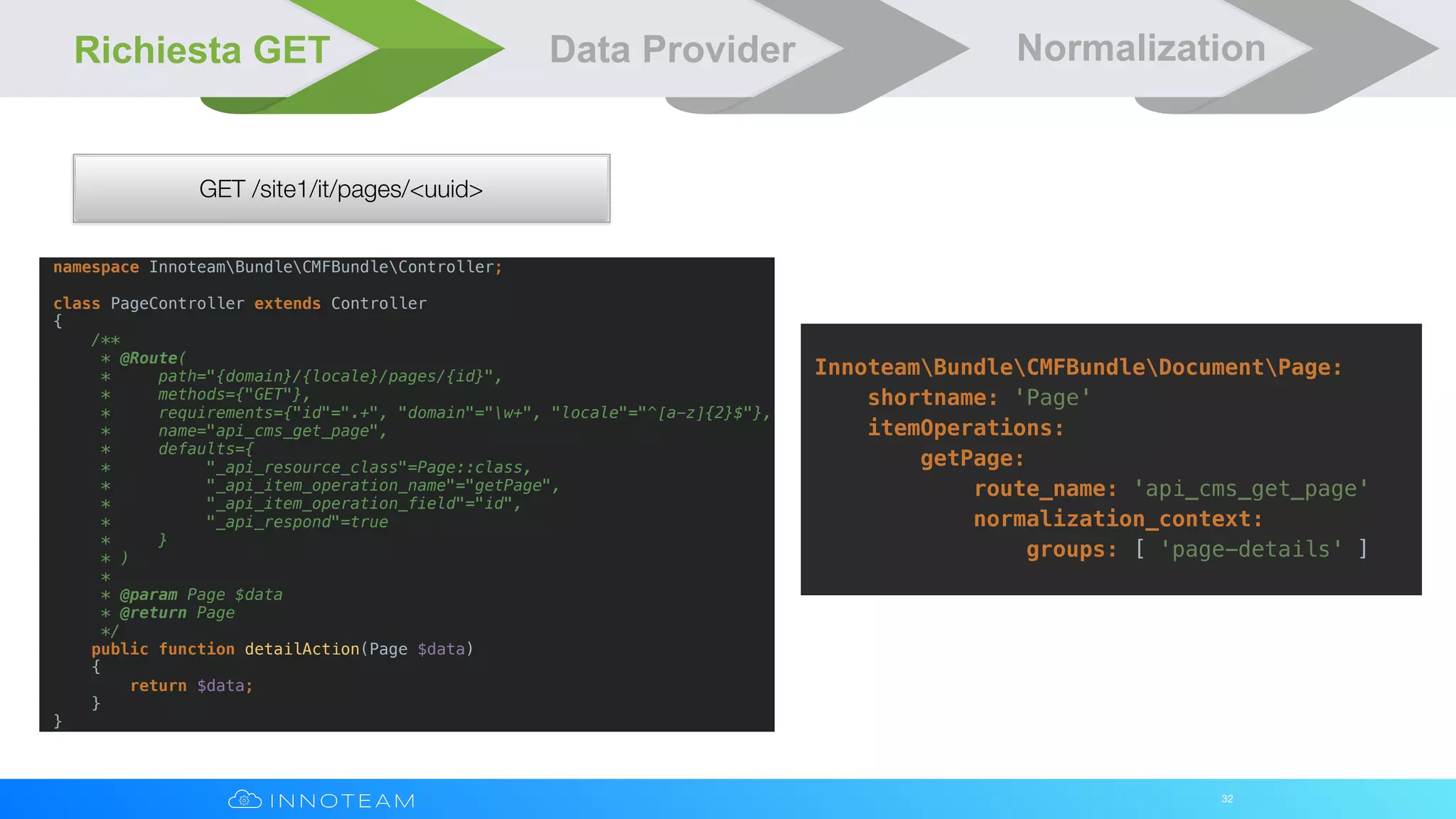1456x819 pixels.
Task: Click the INNOTEAM footer text
Action: (x=343, y=801)
